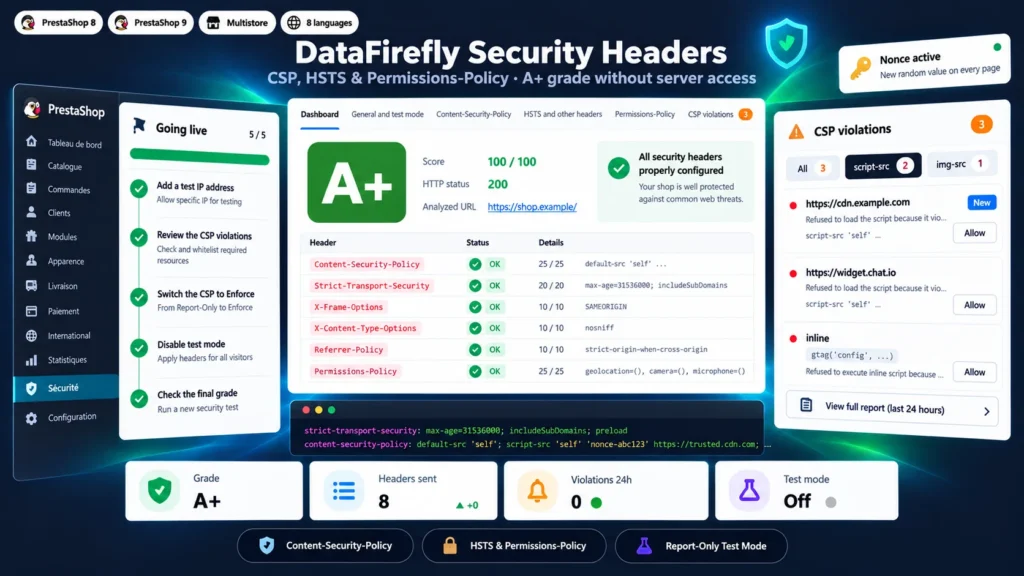Click the PrestaShop 9 badge
Viewport: 1024px width, 576px height.
(x=150, y=23)
